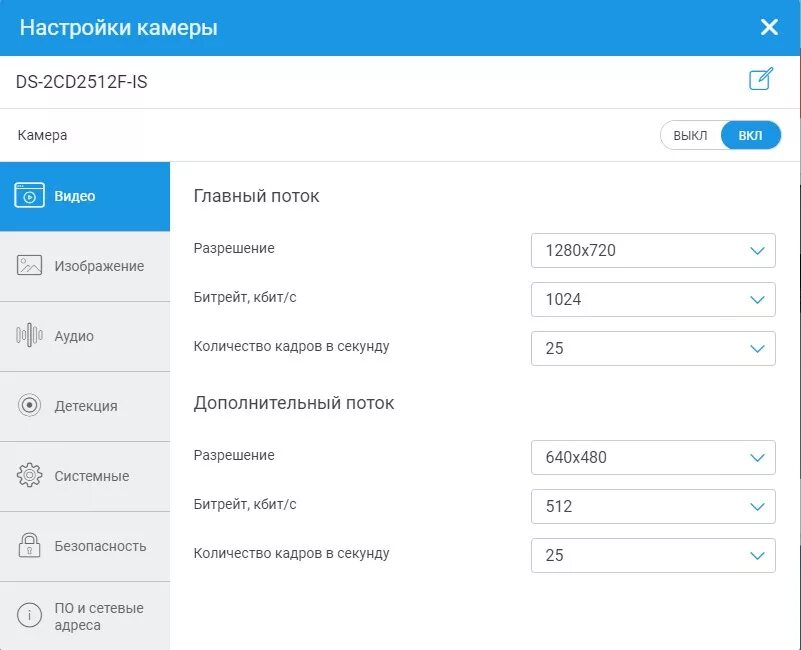Screen dimensions: 801x650
Task: Open the Безопасность settings tab
Action: point(100,546)
